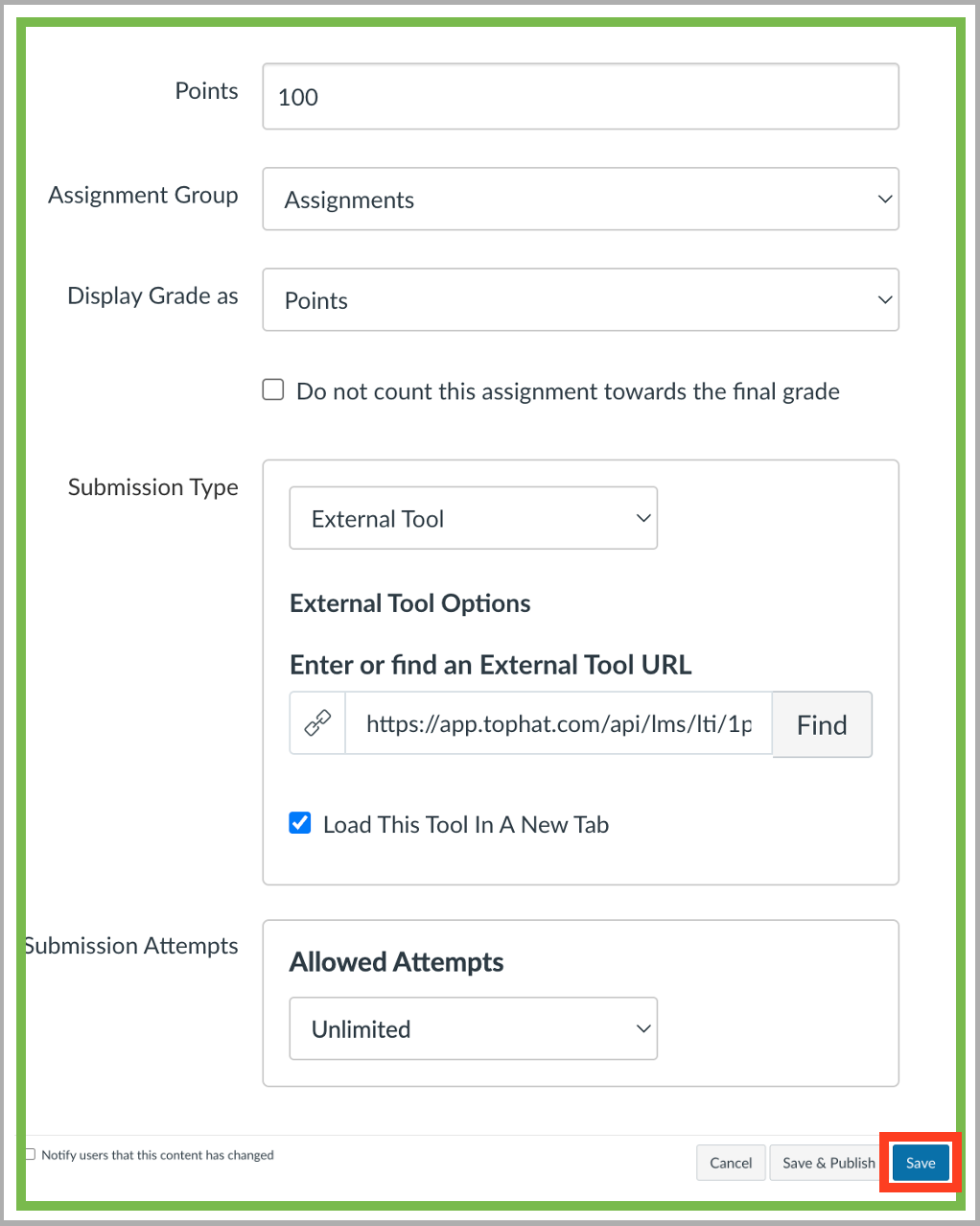Click the Cancel button

pos(731,1162)
